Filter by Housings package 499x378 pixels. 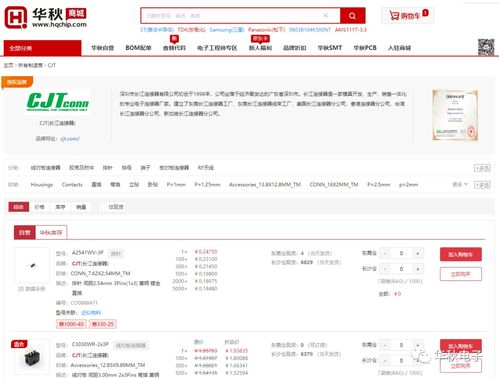[x=42, y=185]
